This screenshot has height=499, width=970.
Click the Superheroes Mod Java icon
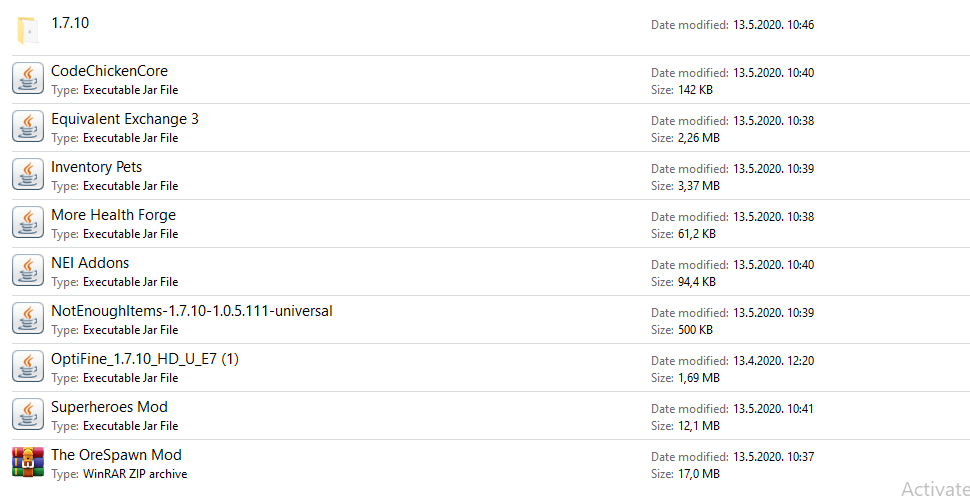point(27,415)
